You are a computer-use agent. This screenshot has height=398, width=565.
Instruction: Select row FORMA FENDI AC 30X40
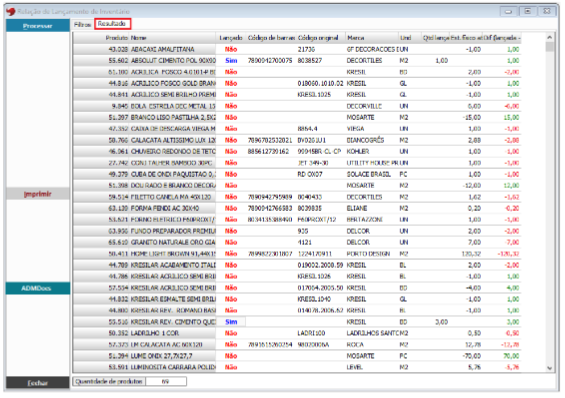[297, 208]
